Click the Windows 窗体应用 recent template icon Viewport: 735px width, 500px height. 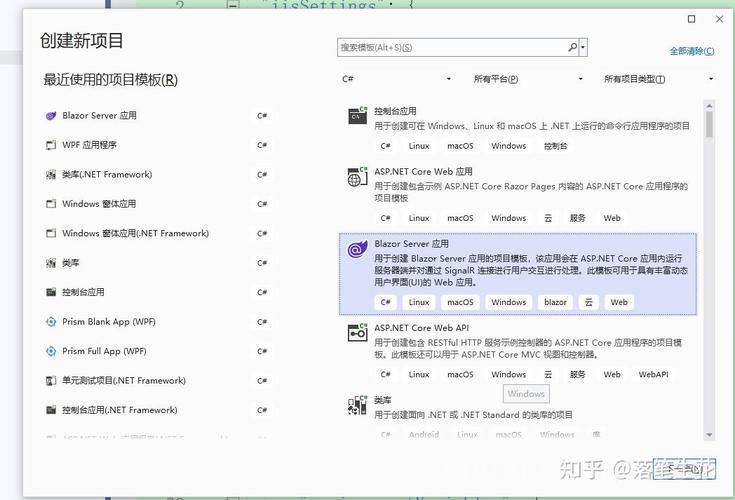pyautogui.click(x=51, y=204)
